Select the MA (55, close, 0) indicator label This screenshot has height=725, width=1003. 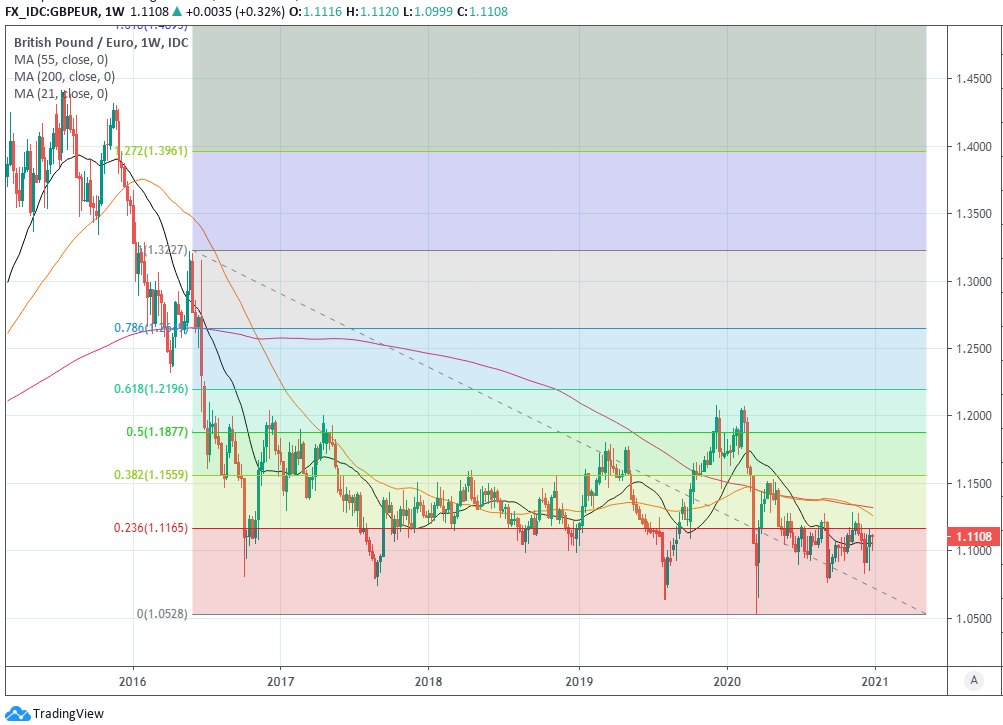(x=64, y=60)
